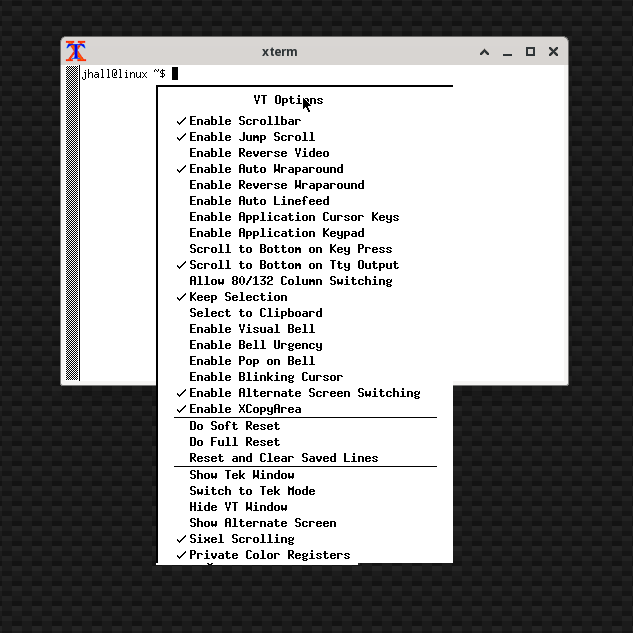Choose Show Alternate Screen
633x633 pixels.
click(305, 523)
